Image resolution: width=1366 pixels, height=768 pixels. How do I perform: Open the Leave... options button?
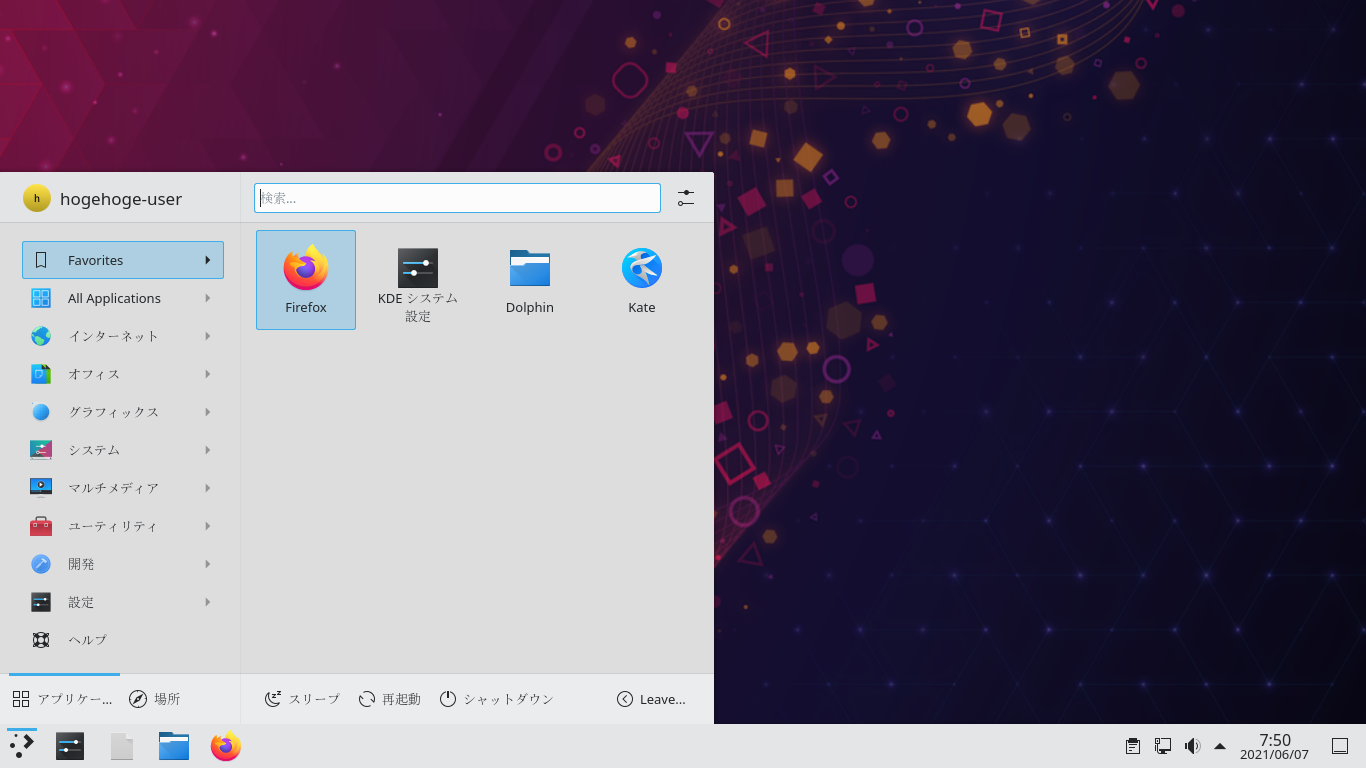[651, 699]
